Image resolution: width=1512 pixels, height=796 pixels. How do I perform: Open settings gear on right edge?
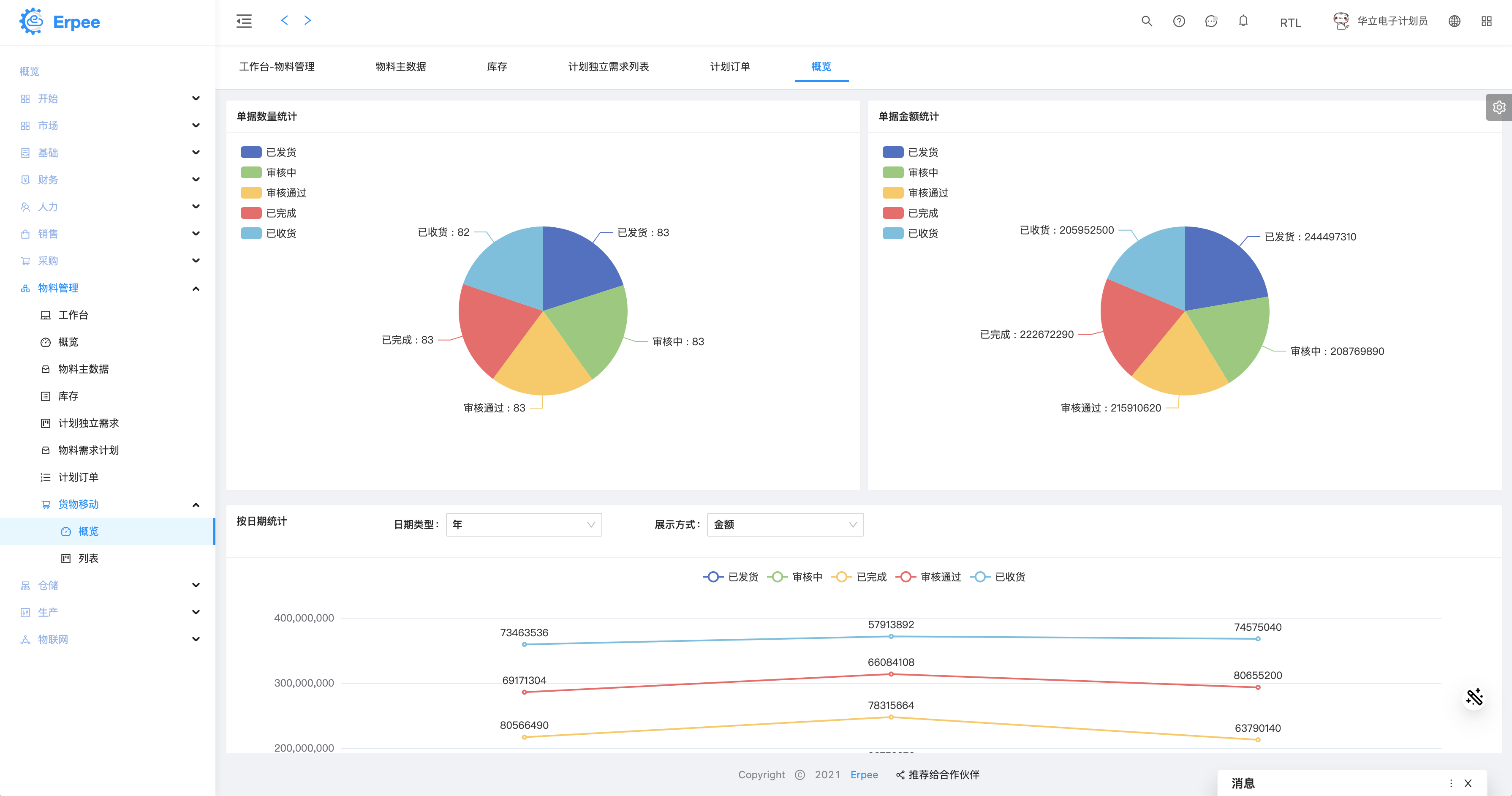tap(1498, 107)
